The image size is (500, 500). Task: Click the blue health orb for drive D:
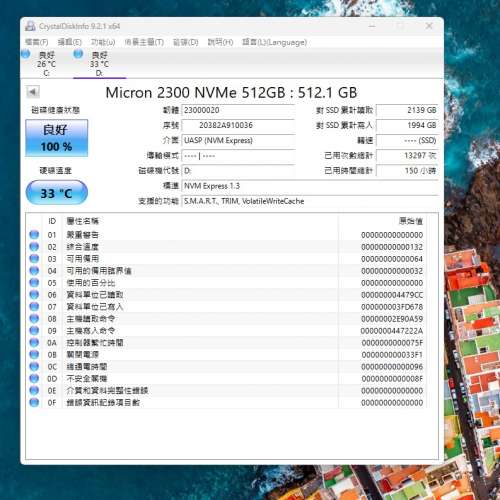point(78,54)
